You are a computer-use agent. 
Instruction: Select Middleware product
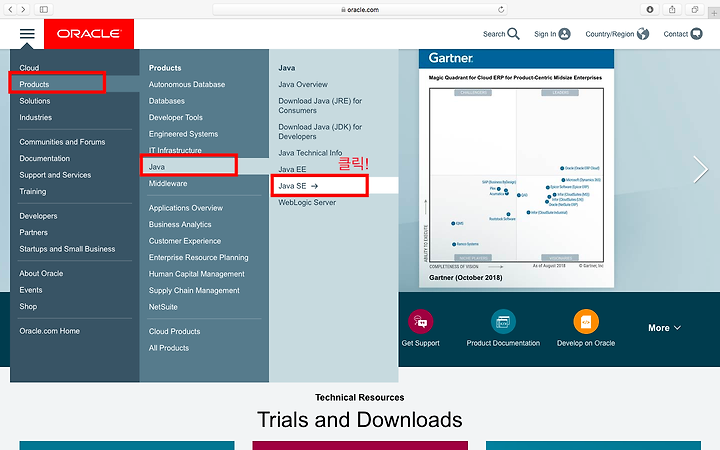[x=168, y=183]
